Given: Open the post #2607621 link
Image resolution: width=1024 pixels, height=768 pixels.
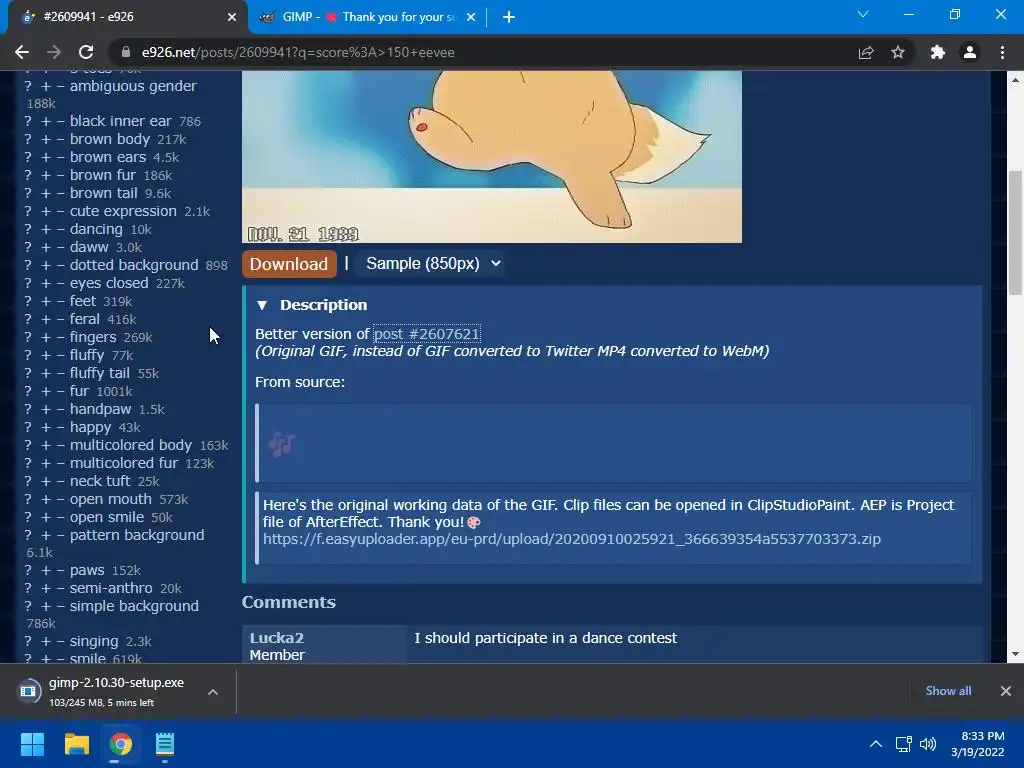Looking at the screenshot, I should coord(426,334).
